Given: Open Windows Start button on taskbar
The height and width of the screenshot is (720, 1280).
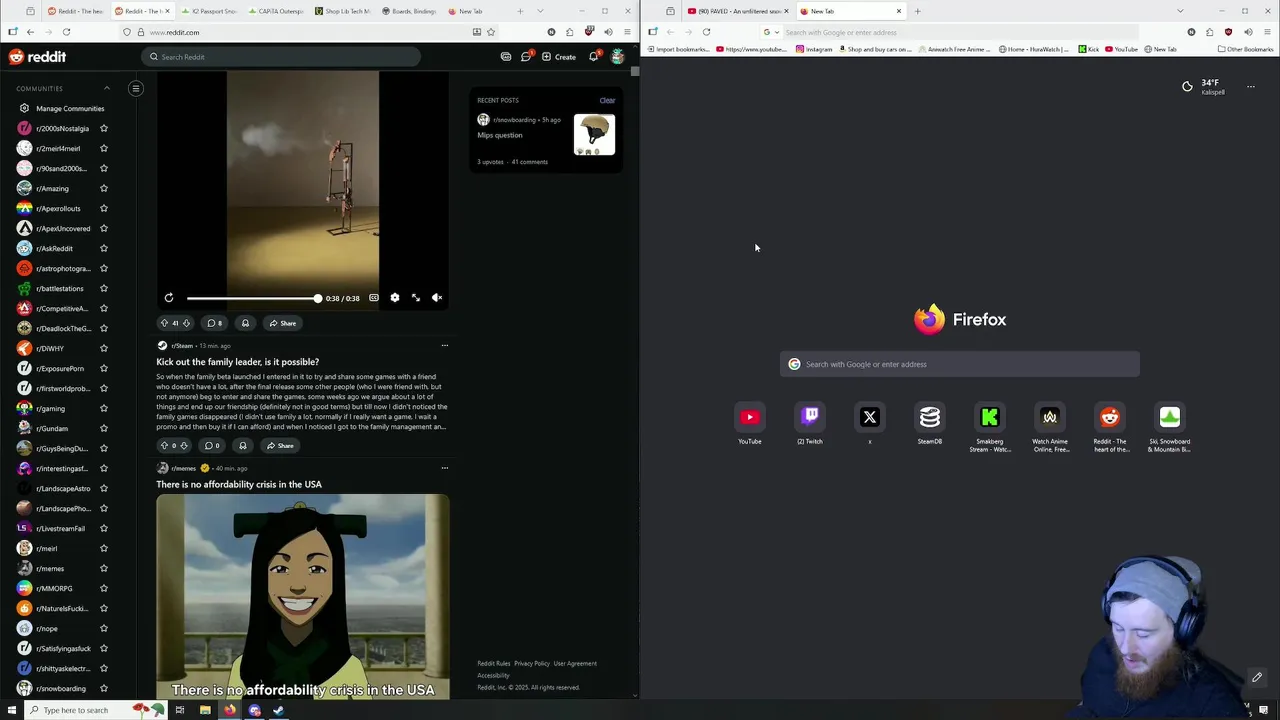Looking at the screenshot, I should (x=13, y=710).
